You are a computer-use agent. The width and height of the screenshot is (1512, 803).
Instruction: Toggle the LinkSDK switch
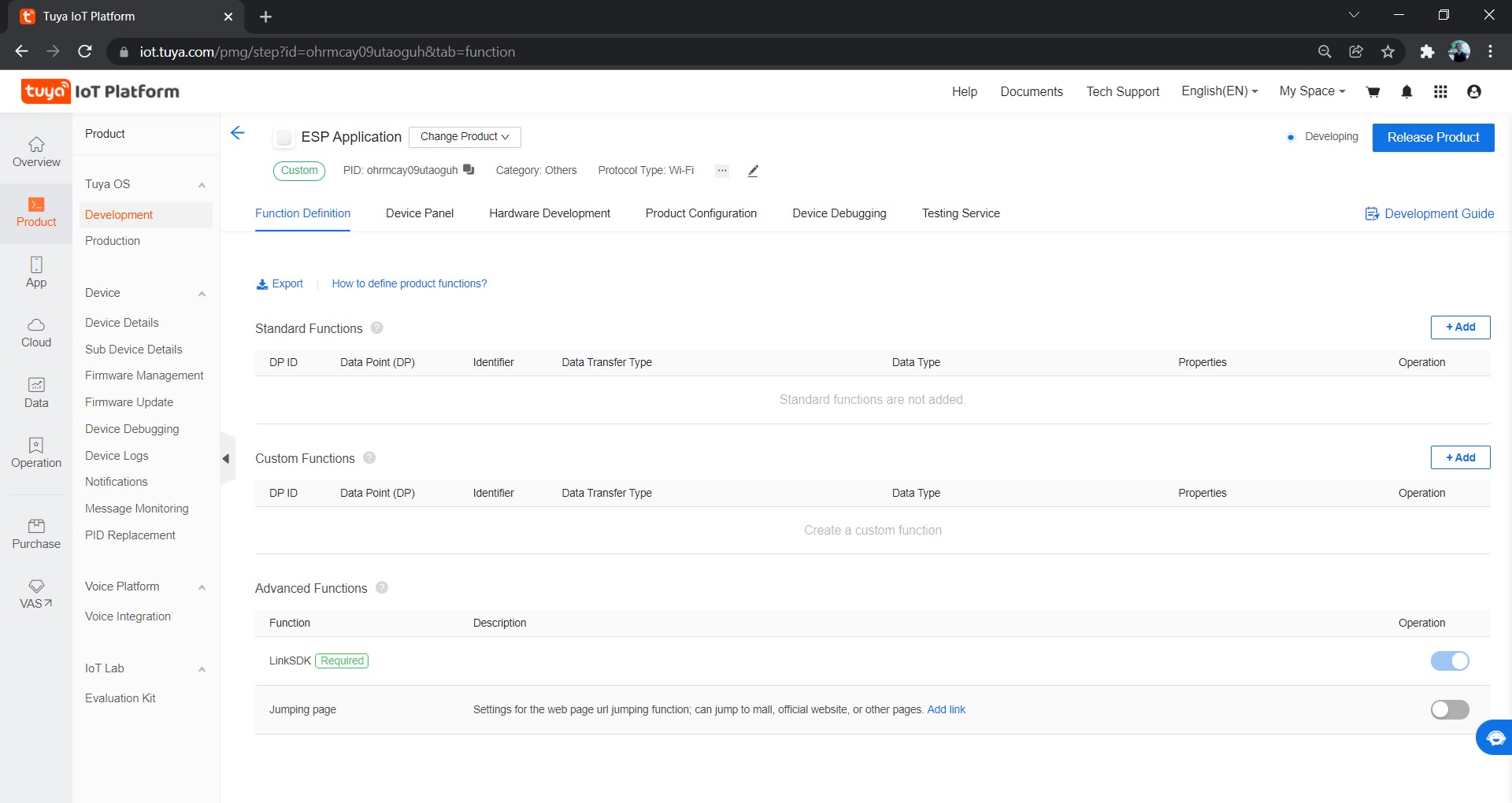pos(1450,661)
